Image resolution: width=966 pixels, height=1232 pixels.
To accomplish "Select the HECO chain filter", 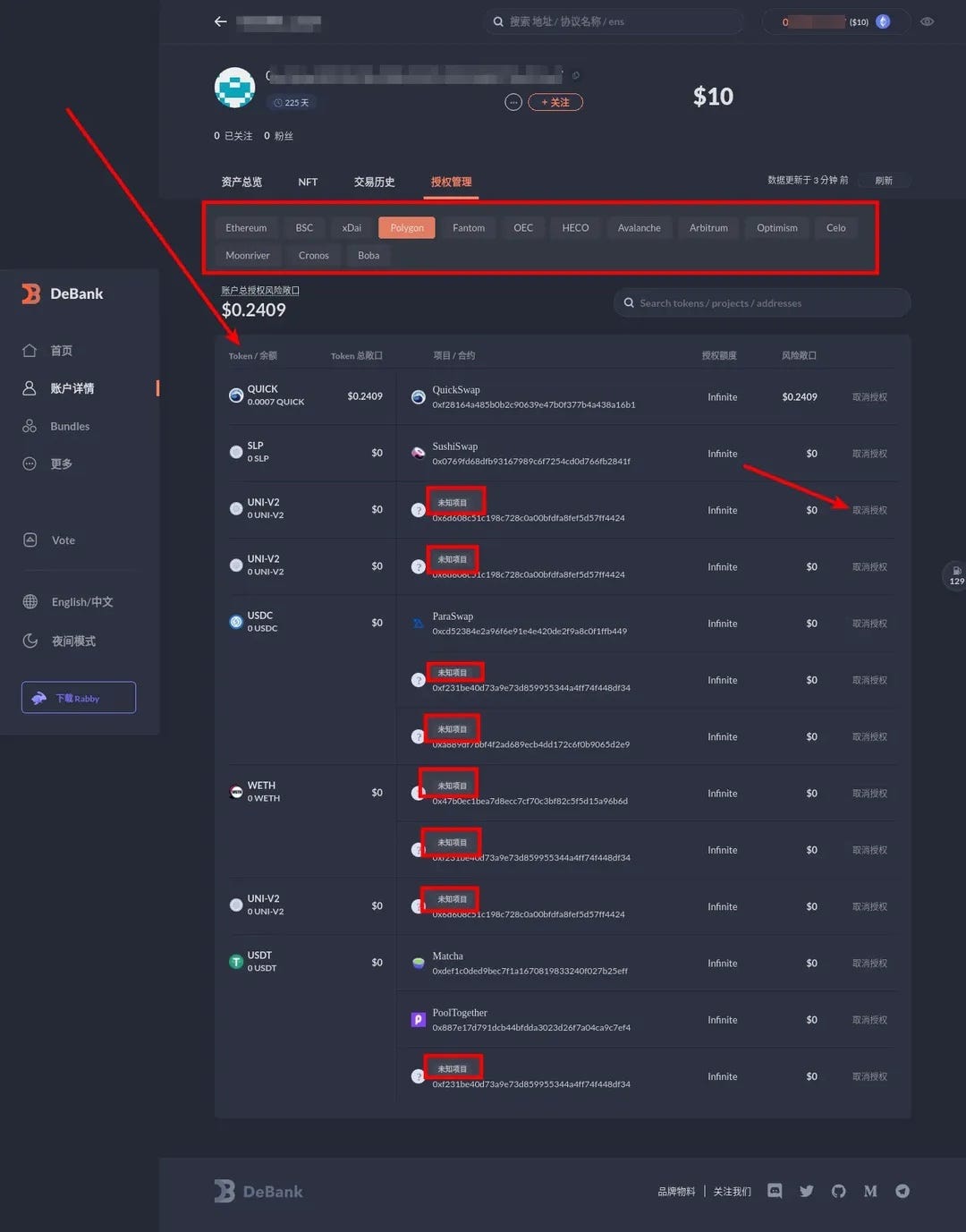I will coord(575,228).
